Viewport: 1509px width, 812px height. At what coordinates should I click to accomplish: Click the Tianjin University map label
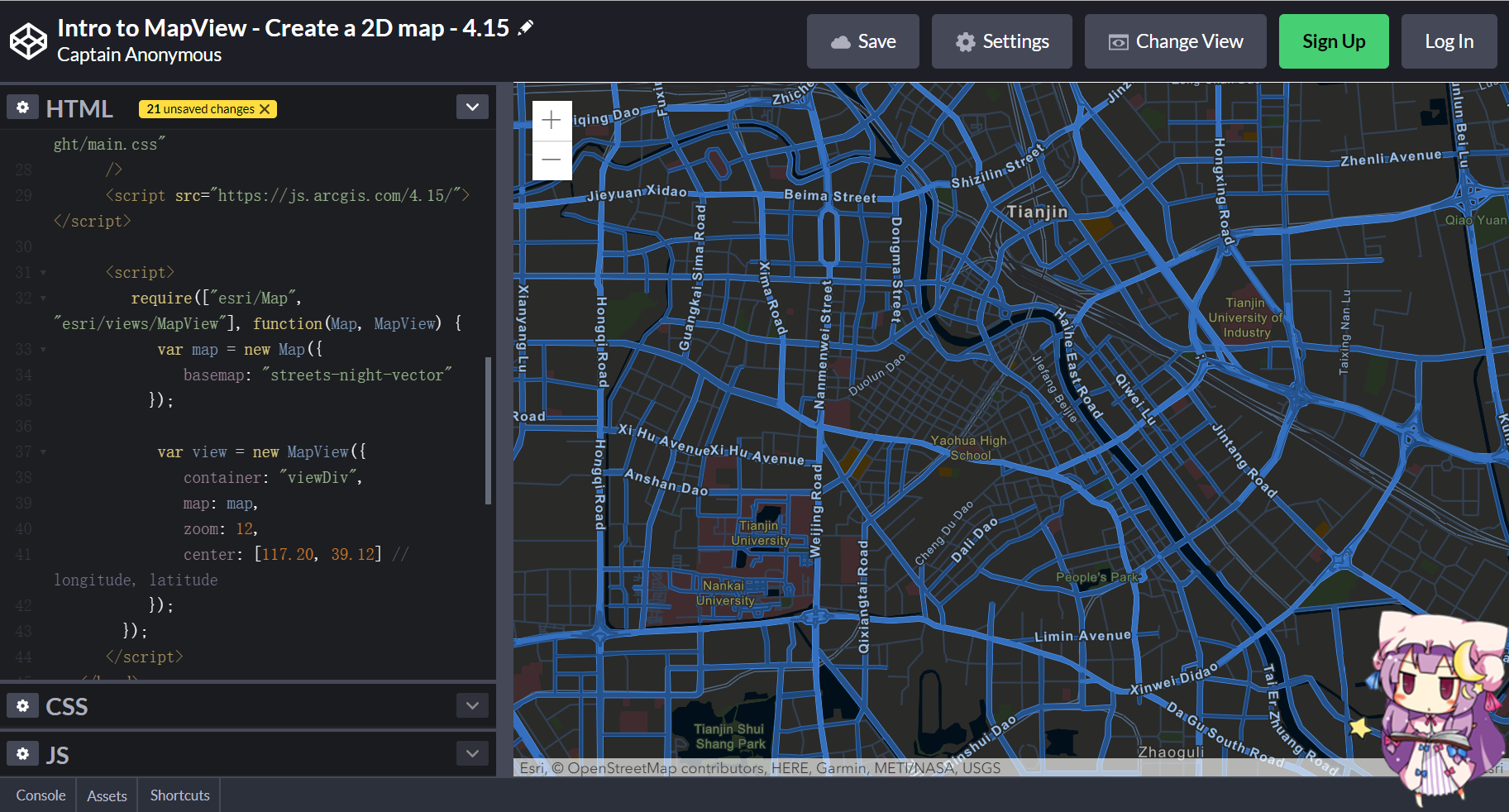pos(760,533)
